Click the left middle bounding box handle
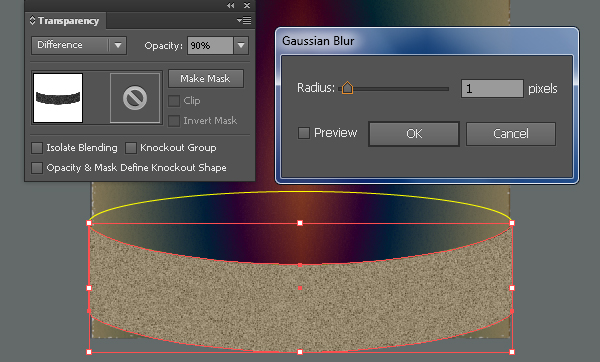Screen dimensions: 600x362 (x=89, y=288)
